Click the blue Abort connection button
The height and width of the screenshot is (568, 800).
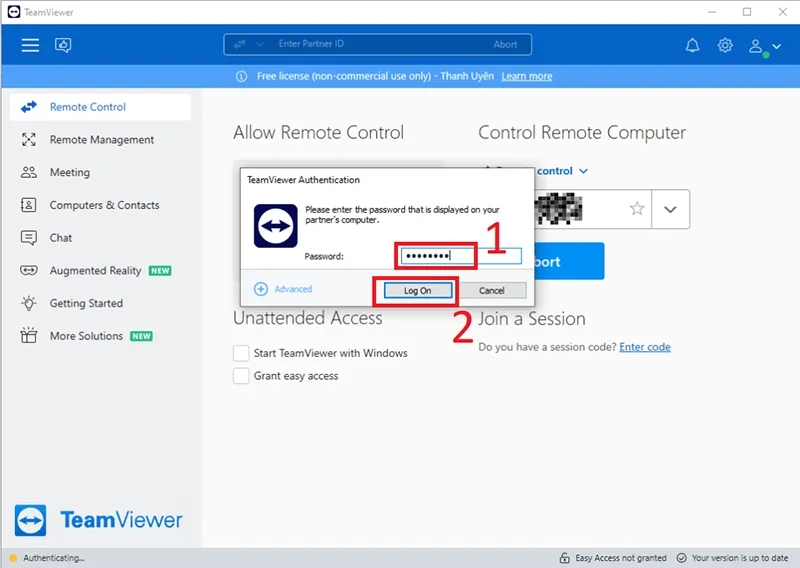[569, 261]
